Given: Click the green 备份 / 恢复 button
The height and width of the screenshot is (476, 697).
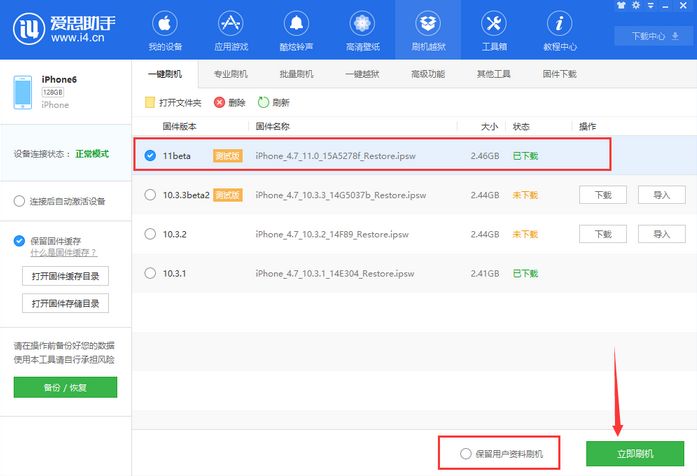Looking at the screenshot, I should click(65, 387).
